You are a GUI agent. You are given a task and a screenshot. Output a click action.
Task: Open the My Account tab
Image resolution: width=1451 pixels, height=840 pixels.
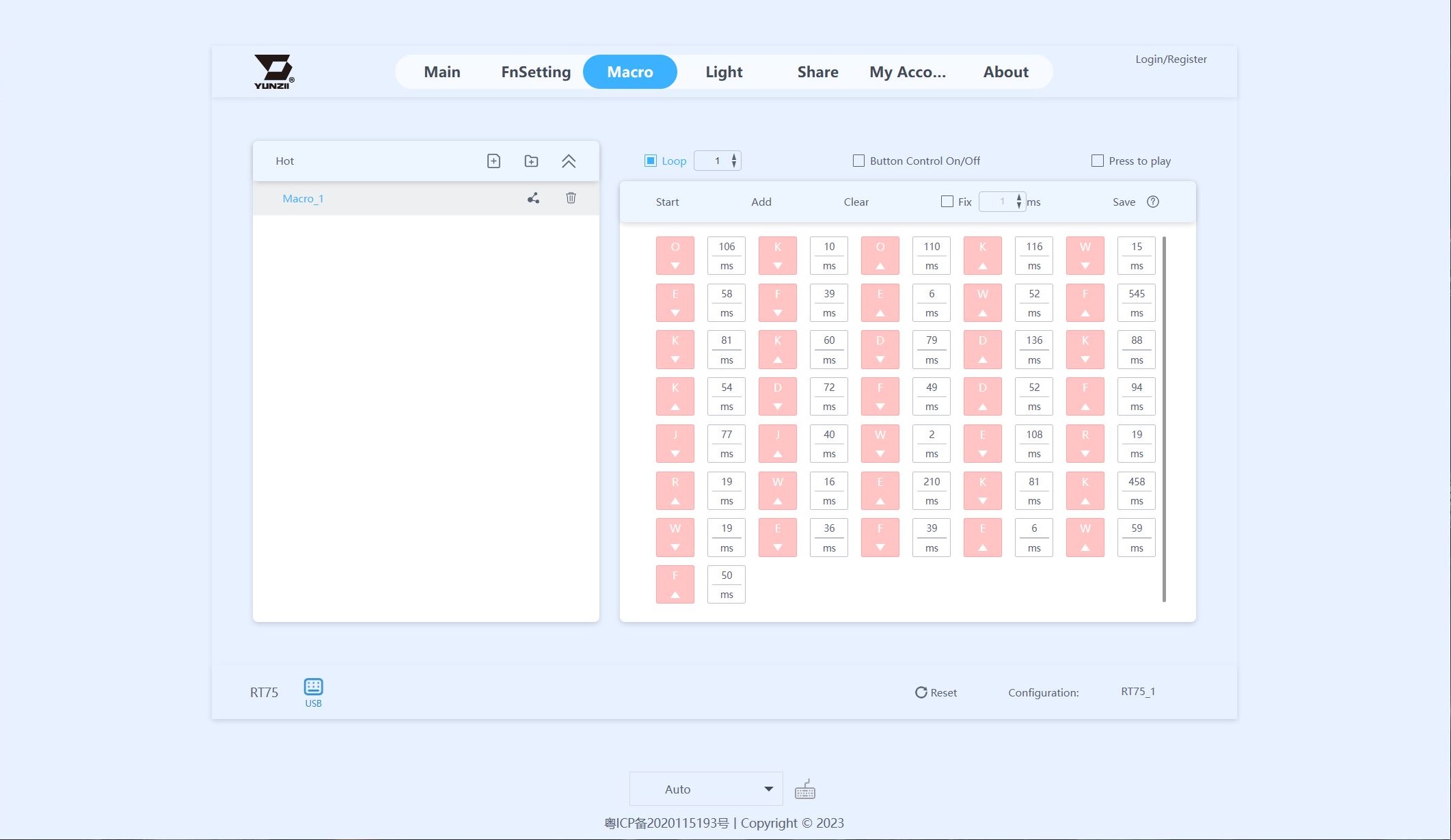pyautogui.click(x=908, y=72)
